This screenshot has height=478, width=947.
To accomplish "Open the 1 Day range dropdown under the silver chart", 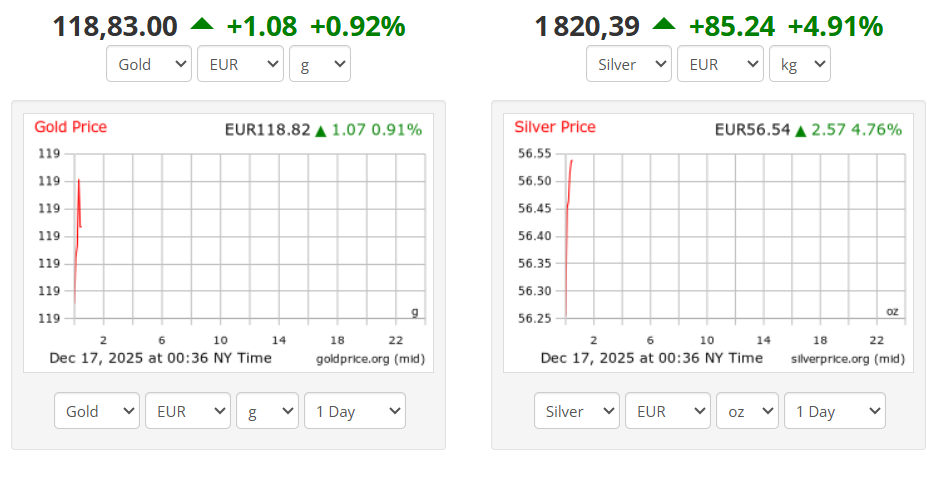I will (834, 411).
